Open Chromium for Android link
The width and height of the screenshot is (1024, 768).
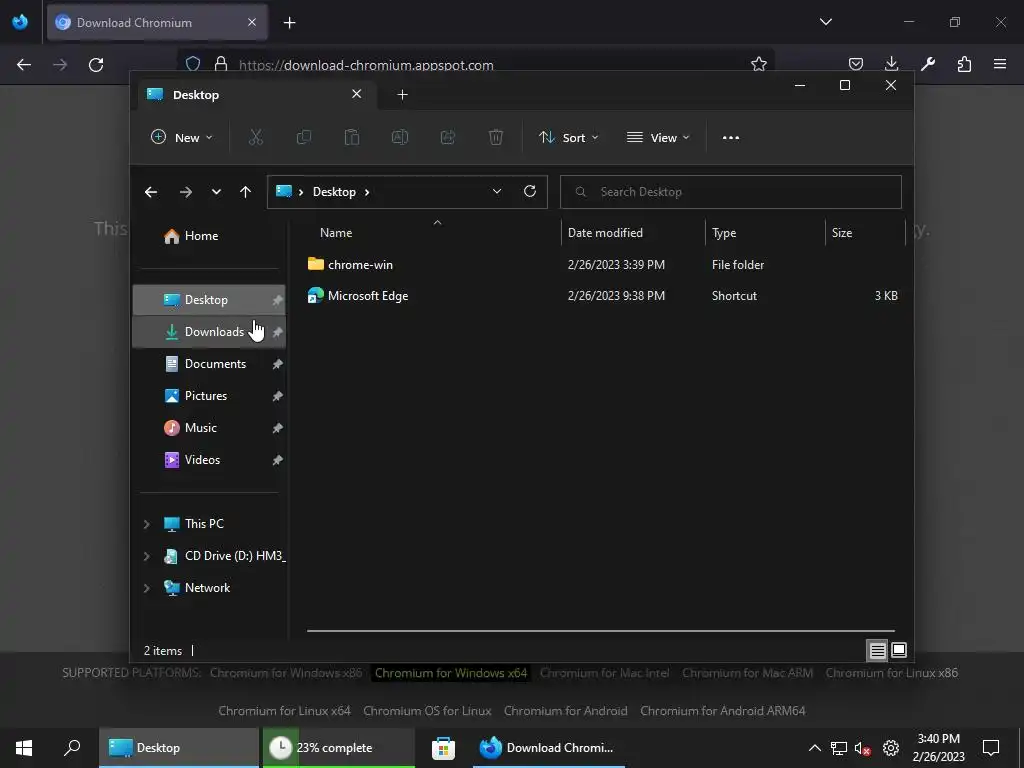(566, 711)
